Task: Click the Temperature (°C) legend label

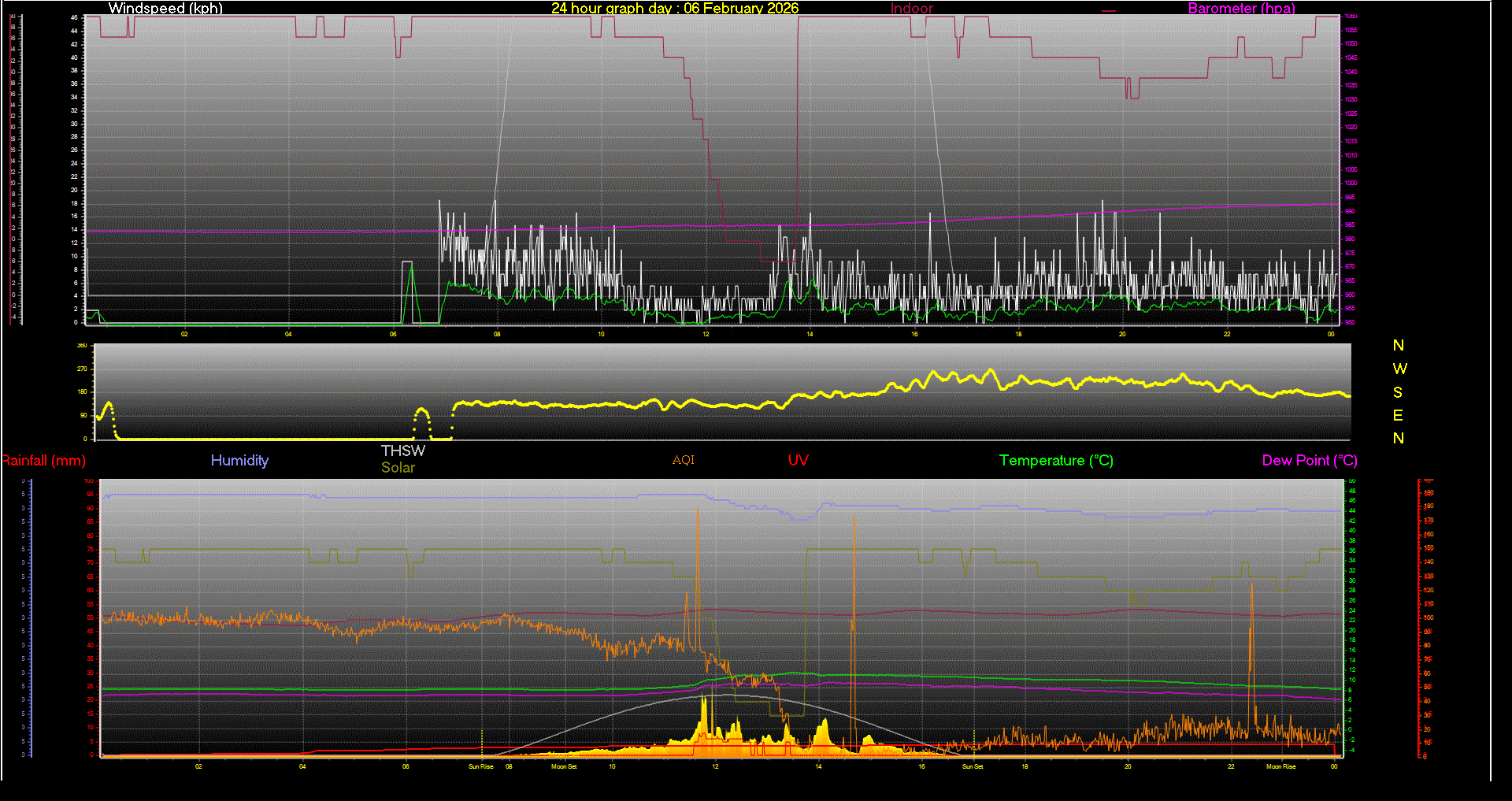Action: (x=1056, y=461)
